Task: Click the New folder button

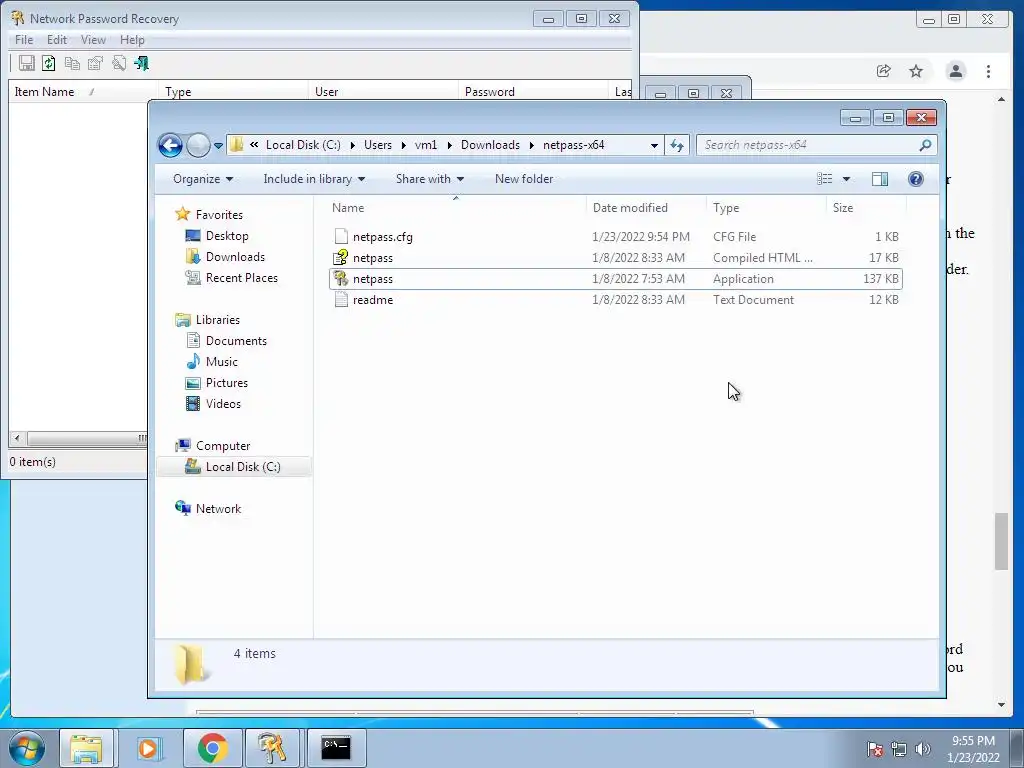Action: (524, 179)
